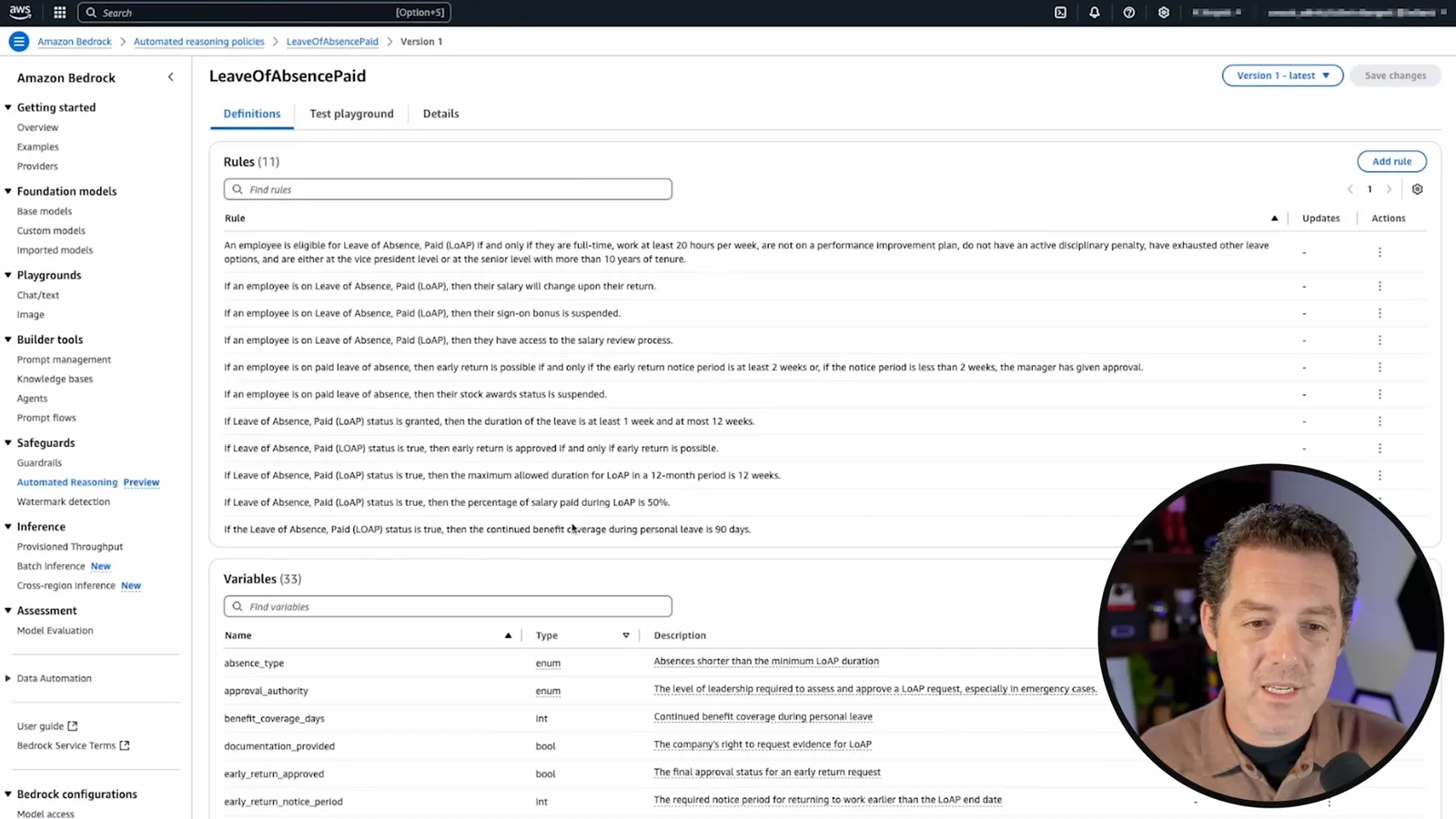The width and height of the screenshot is (1456, 819).
Task: Open Knowledge bases in sidebar
Action: (x=55, y=379)
